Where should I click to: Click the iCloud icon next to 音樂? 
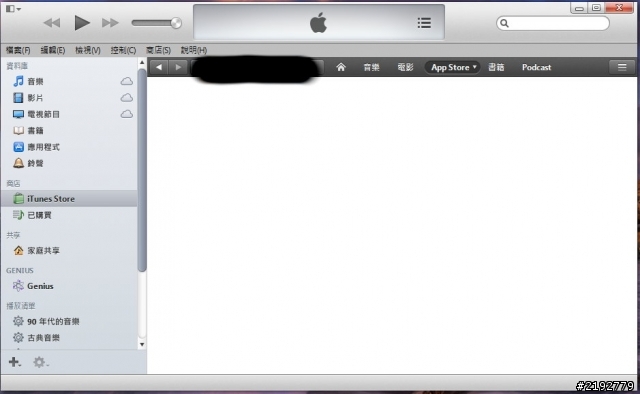click(127, 81)
